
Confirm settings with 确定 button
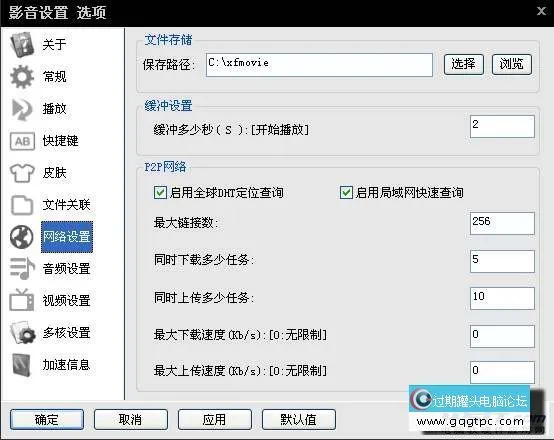click(x=47, y=420)
